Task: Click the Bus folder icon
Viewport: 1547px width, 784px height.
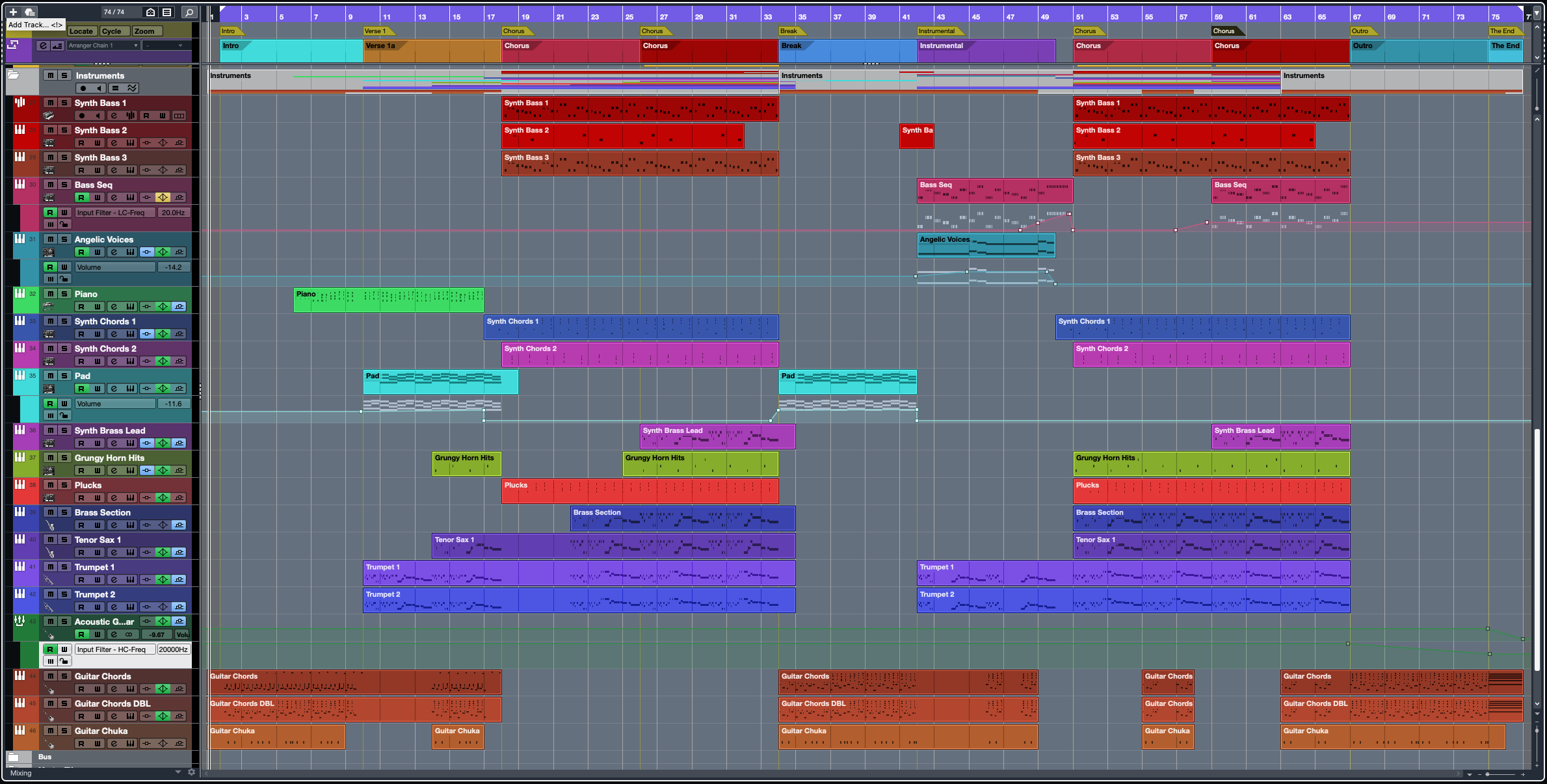Action: (x=13, y=757)
